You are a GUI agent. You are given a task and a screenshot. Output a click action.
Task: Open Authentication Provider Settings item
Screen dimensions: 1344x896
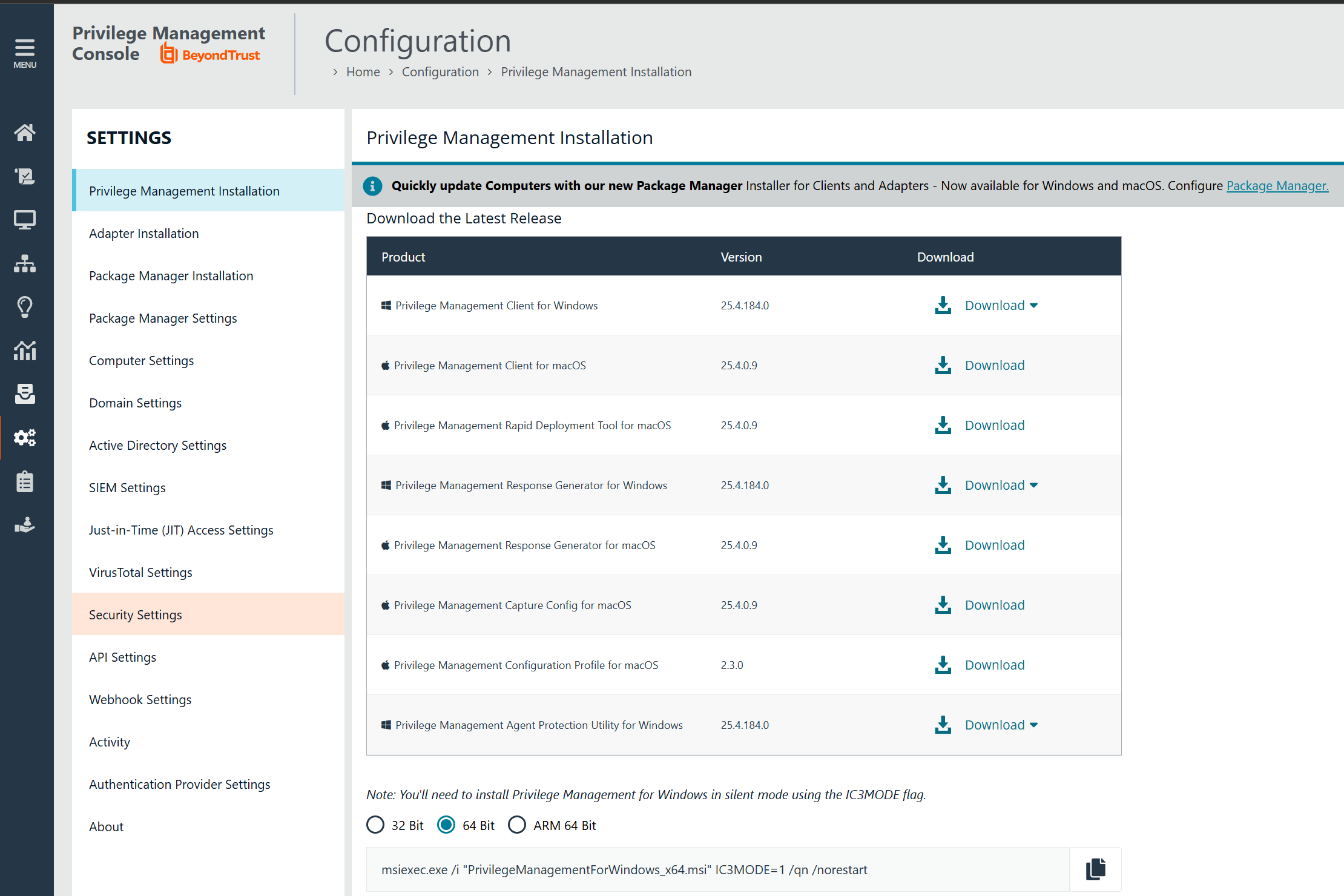(x=208, y=784)
